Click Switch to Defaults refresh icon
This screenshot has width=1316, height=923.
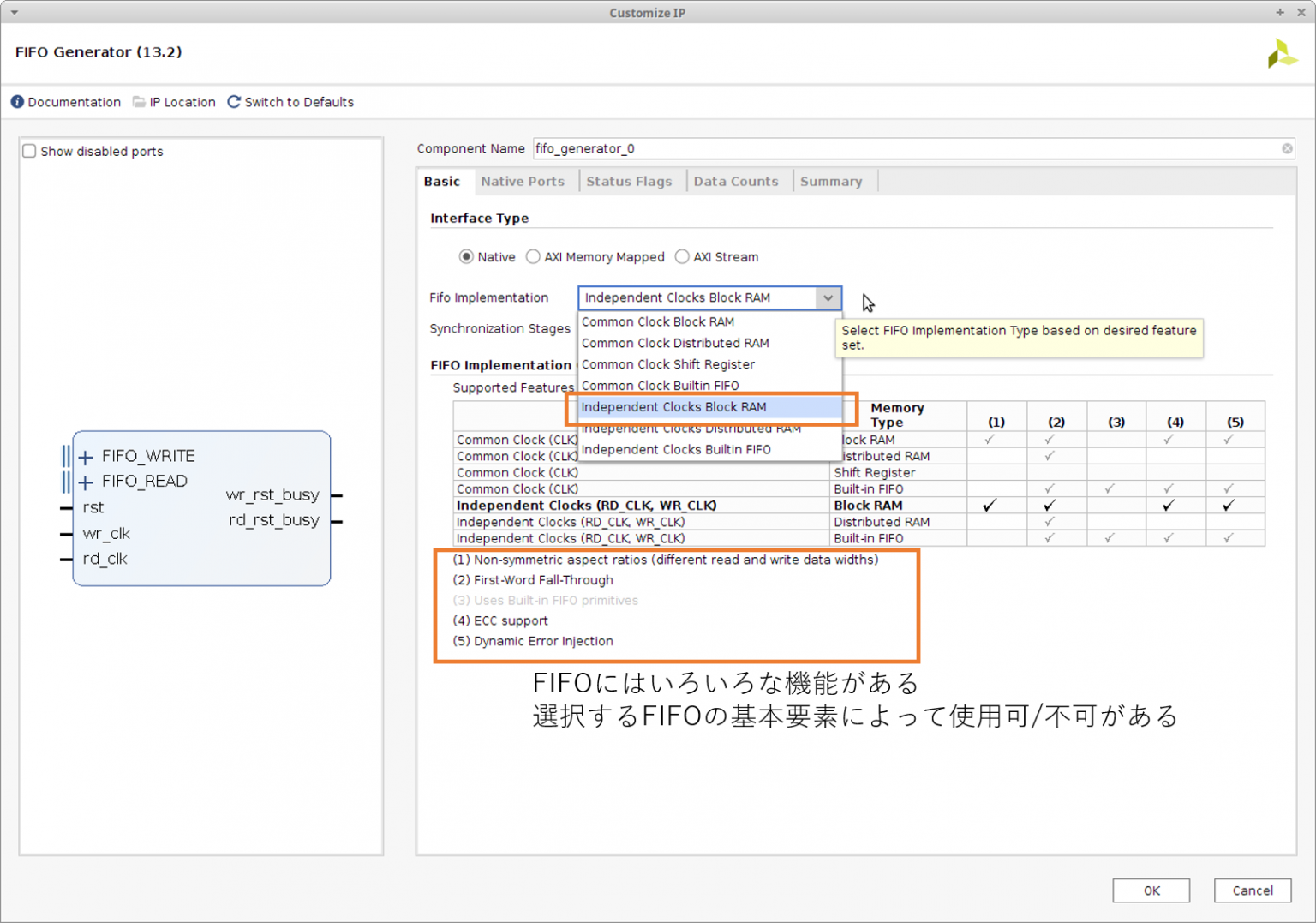pos(234,102)
